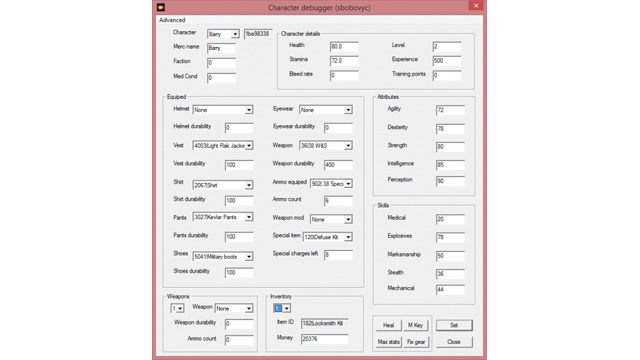Click the Vest durability field
This screenshot has width=640, height=360.
point(239,165)
